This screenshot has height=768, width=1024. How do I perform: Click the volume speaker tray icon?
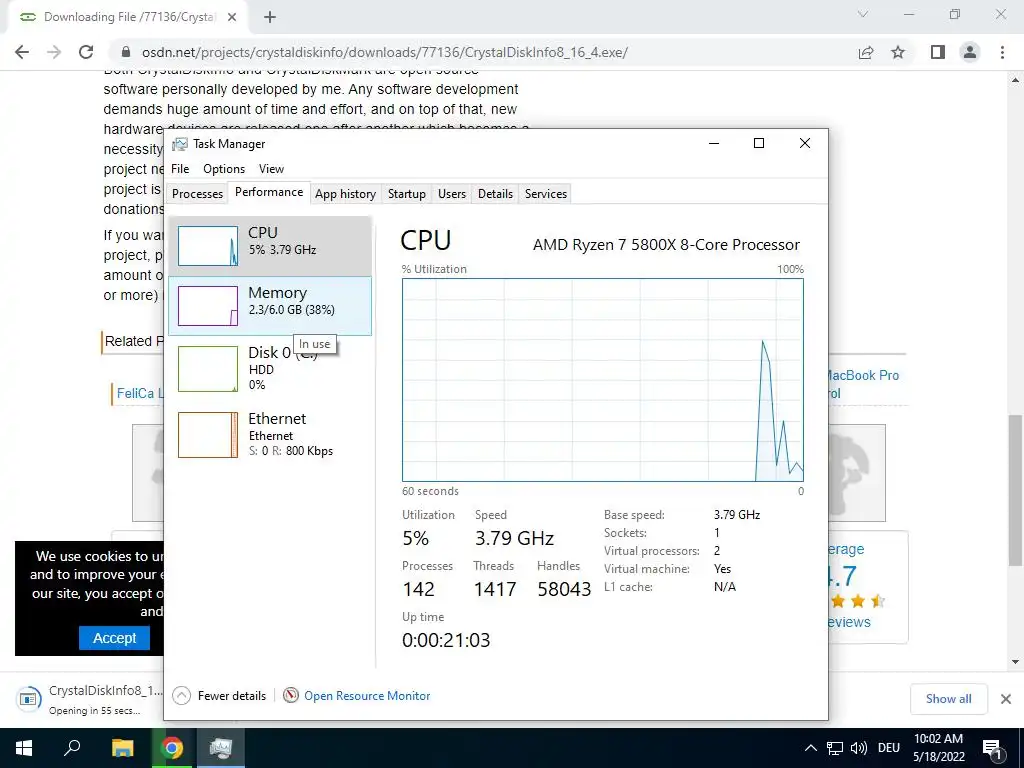[x=859, y=748]
